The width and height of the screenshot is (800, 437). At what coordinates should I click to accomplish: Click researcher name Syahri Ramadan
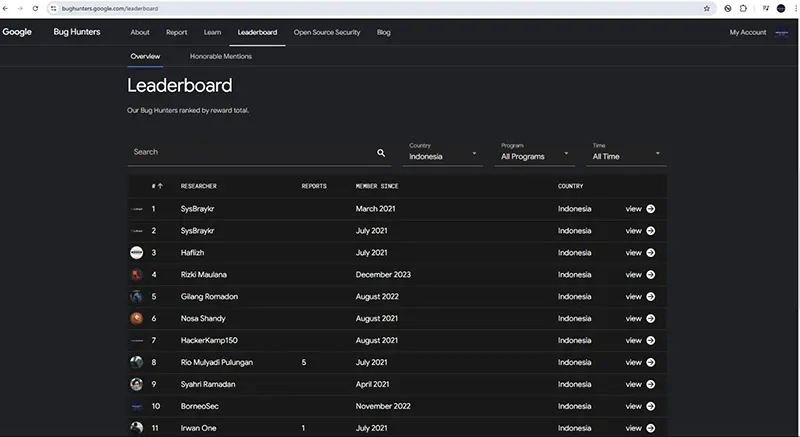click(208, 384)
